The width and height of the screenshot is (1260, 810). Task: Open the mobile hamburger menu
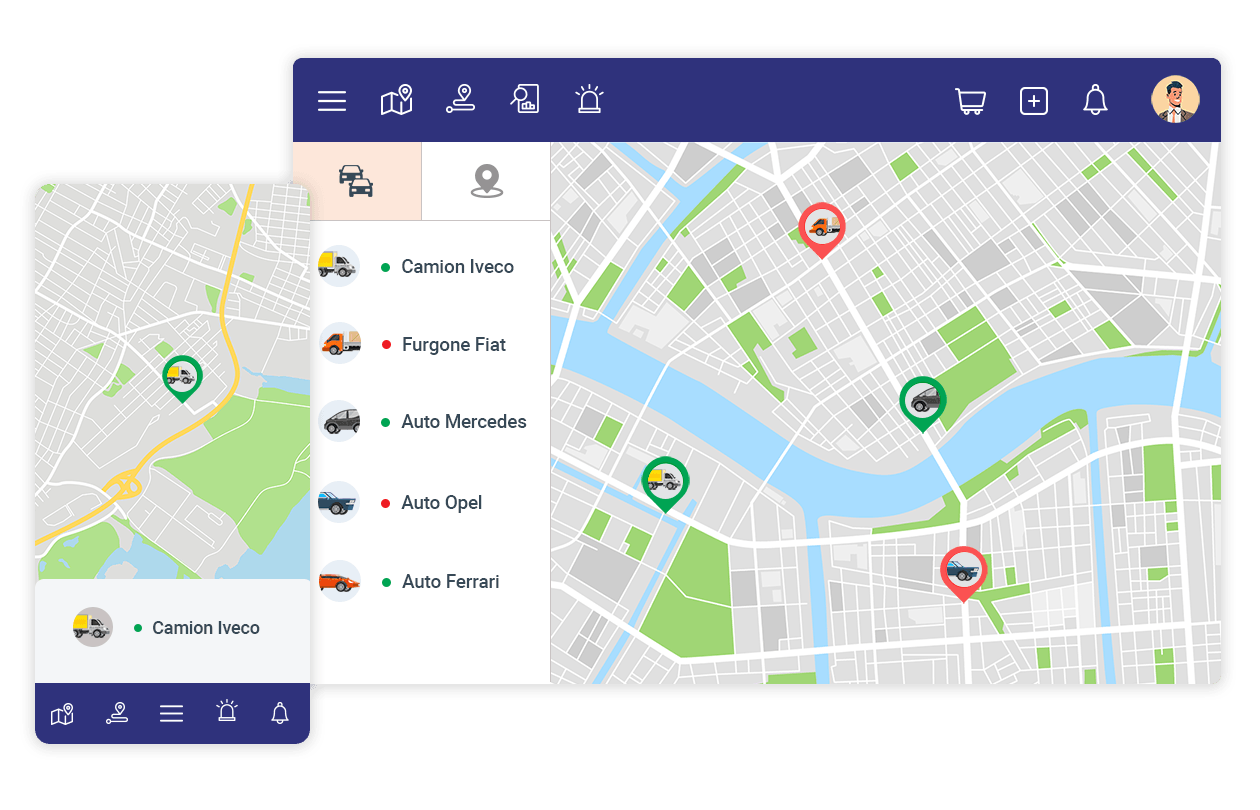pyautogui.click(x=171, y=713)
